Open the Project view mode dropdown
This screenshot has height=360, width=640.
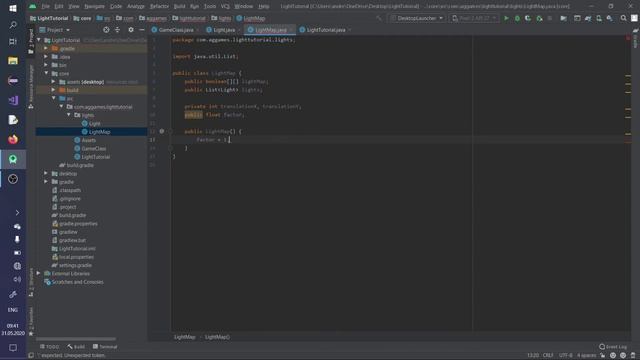55,30
